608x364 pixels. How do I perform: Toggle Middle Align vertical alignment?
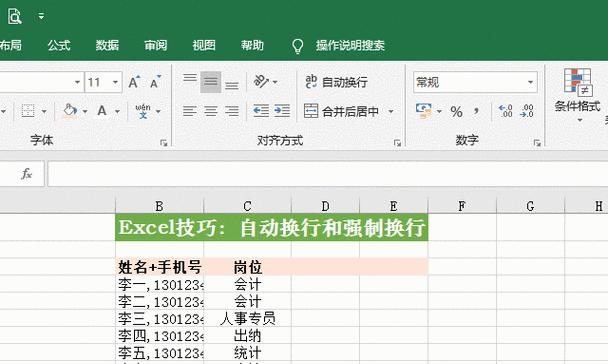211,82
